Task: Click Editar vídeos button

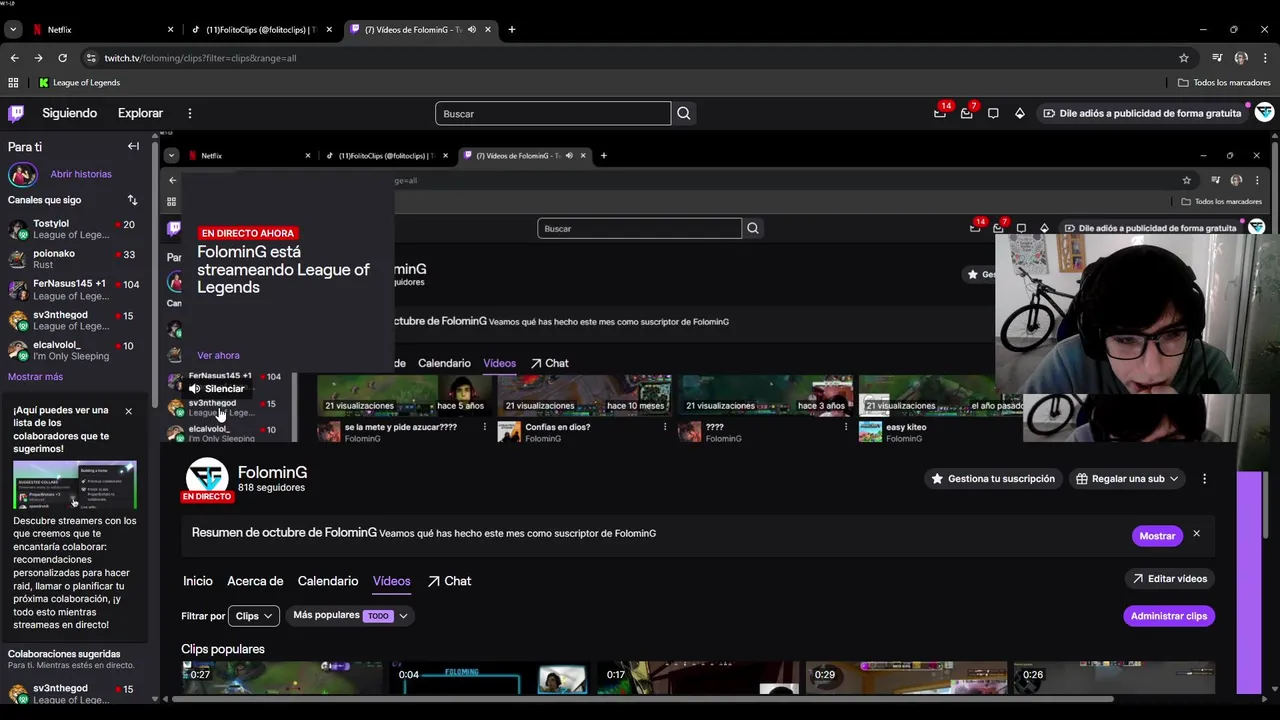Action: tap(1169, 579)
